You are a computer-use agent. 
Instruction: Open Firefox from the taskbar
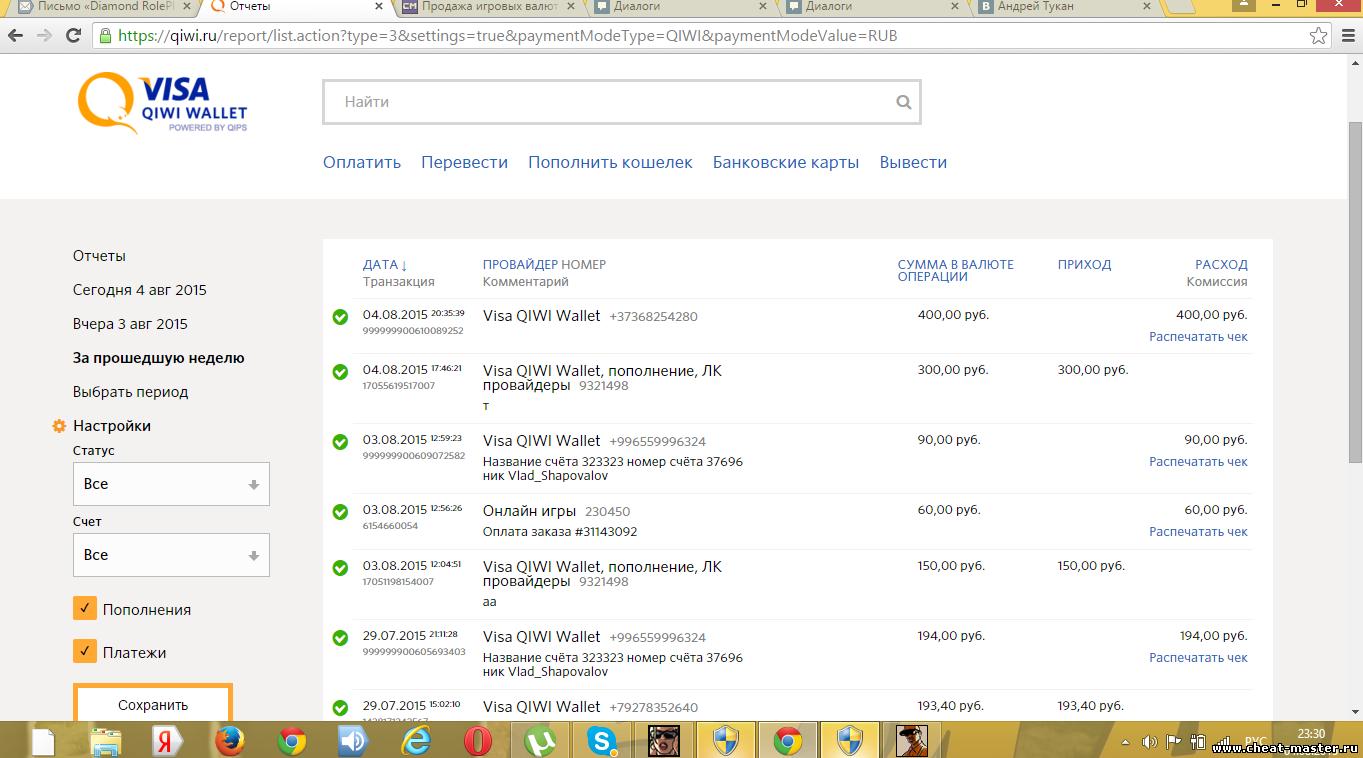[x=230, y=741]
